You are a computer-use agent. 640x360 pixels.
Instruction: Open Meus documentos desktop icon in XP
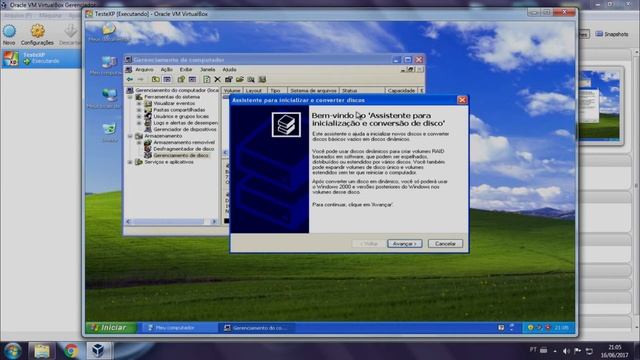(x=109, y=29)
